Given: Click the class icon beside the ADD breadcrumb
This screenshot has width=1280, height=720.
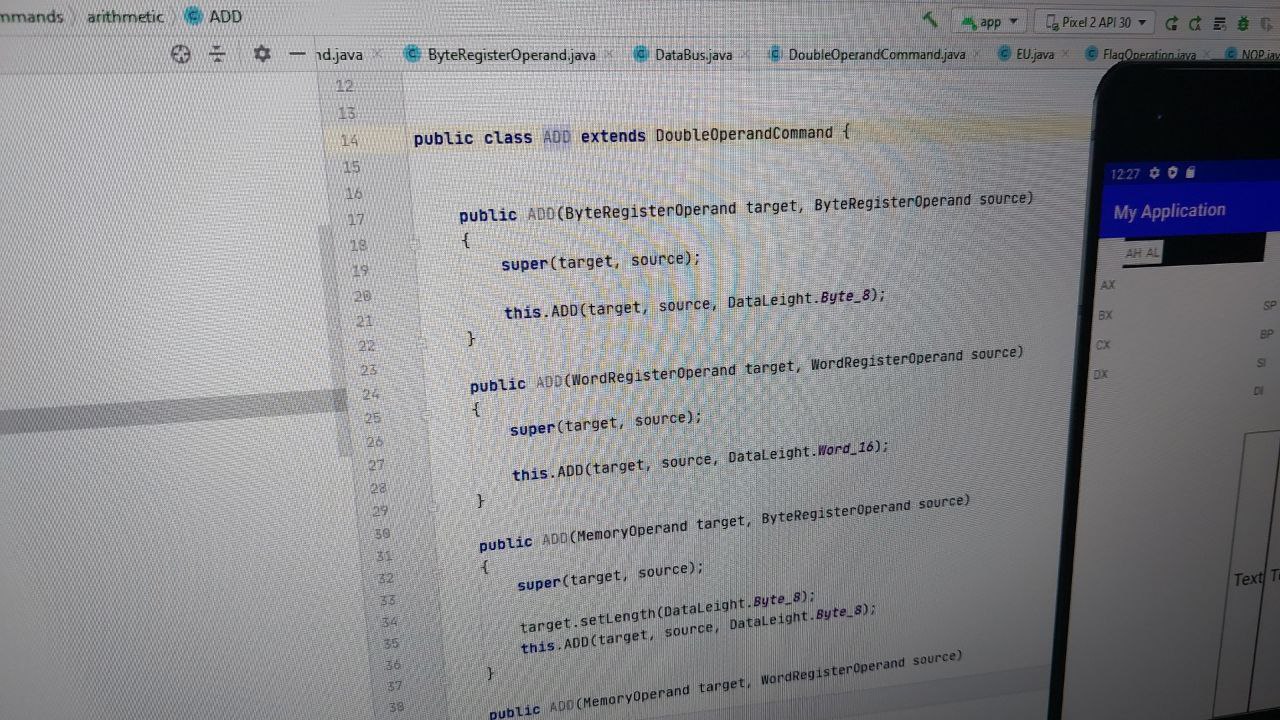Looking at the screenshot, I should coord(193,17).
